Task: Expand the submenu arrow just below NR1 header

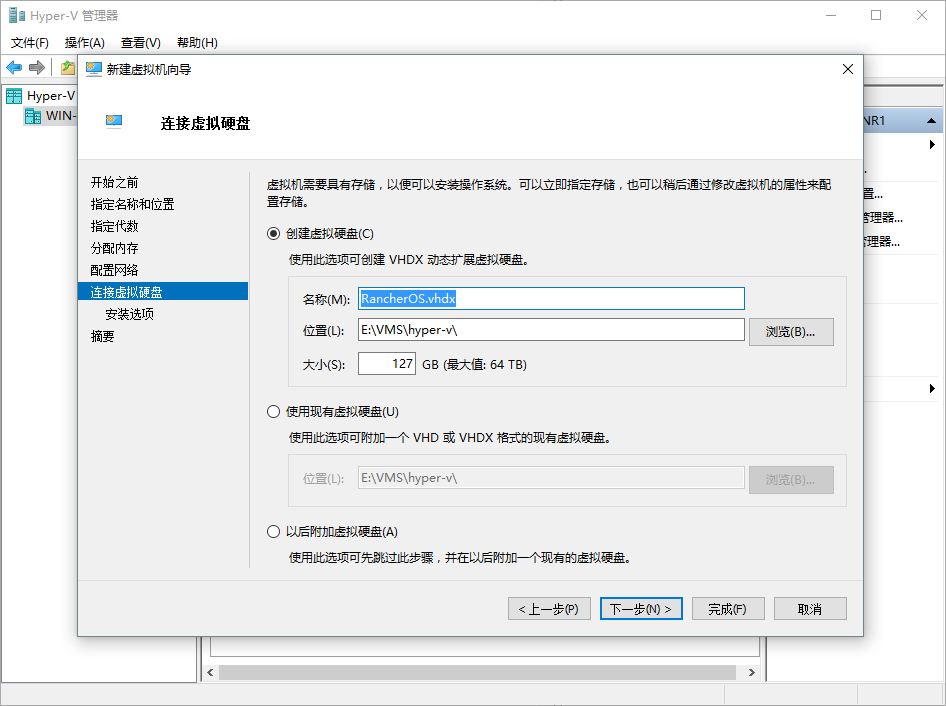Action: point(932,145)
